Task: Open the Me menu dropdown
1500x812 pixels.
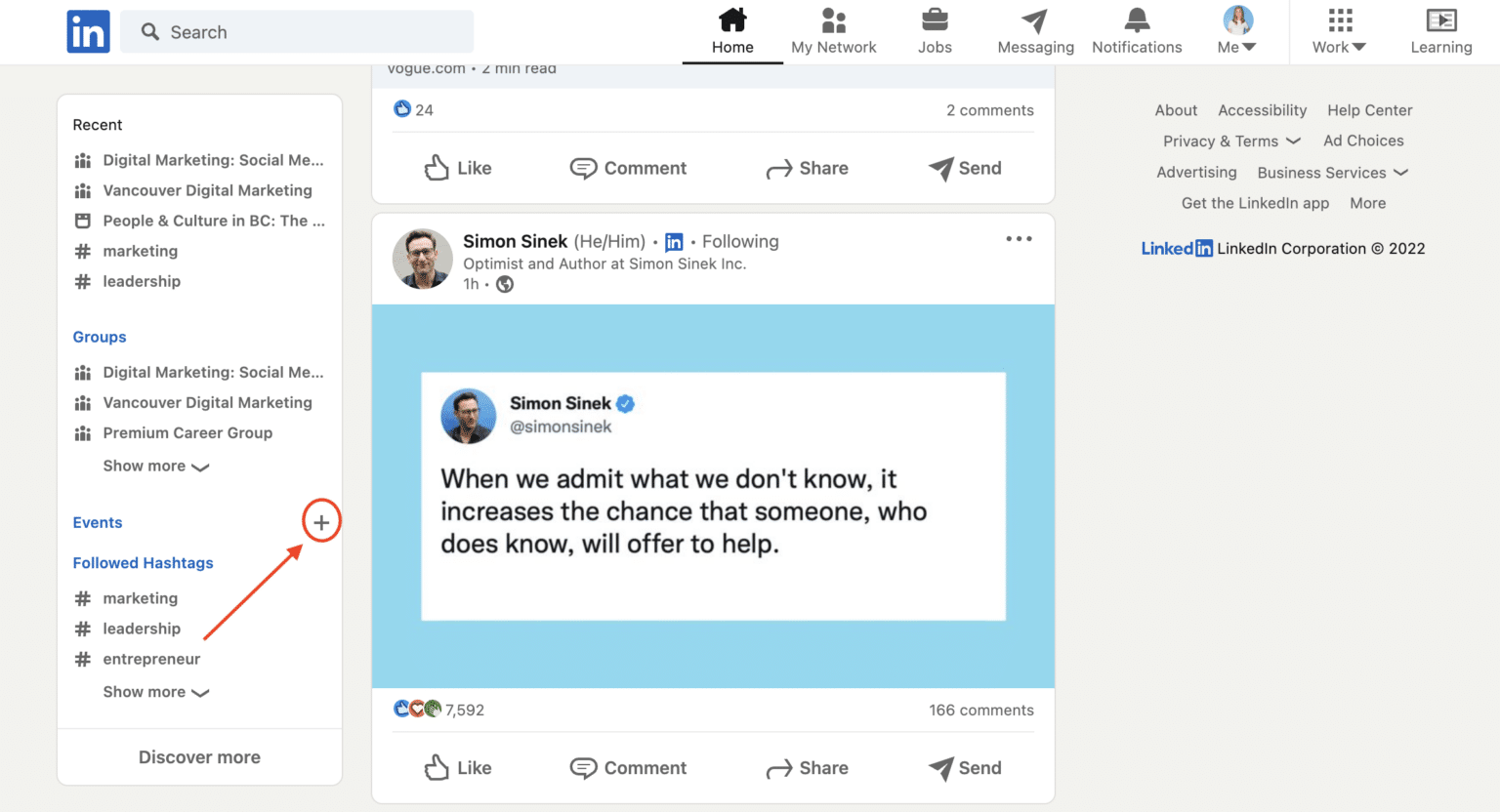Action: click(x=1236, y=31)
